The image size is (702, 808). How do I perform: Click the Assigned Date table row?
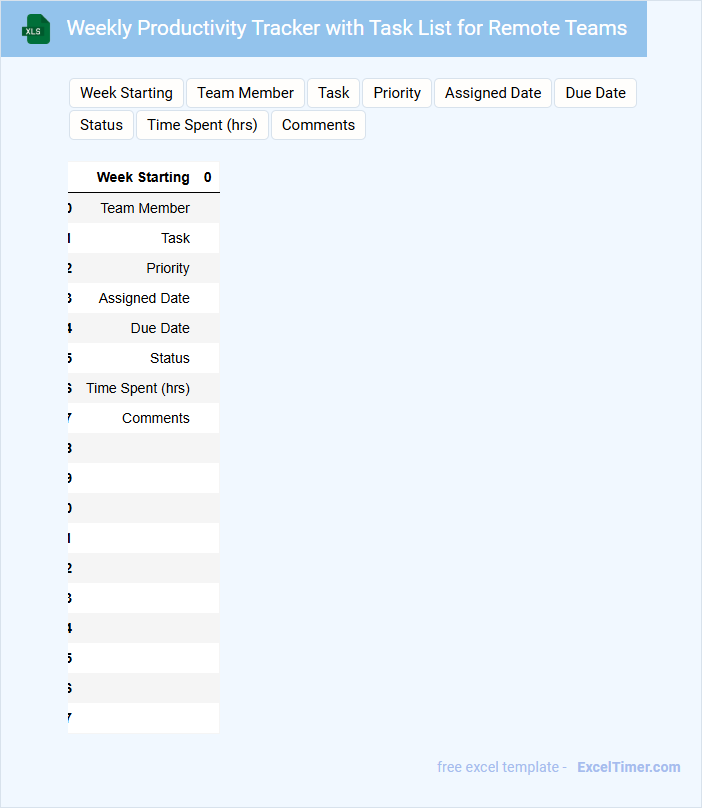pyautogui.click(x=143, y=298)
